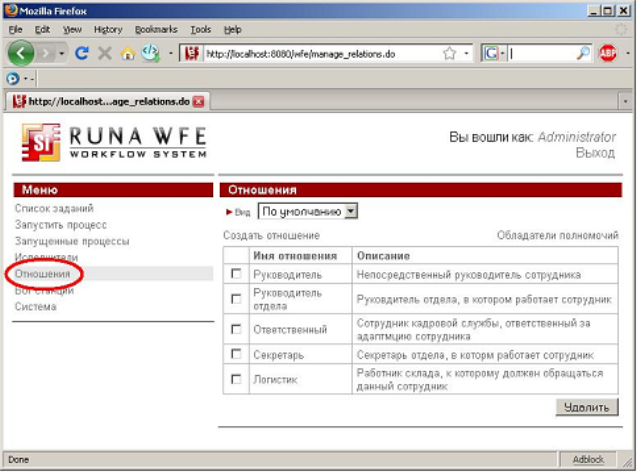Click the Stop loading X icon
The height and width of the screenshot is (475, 640).
coord(105,53)
